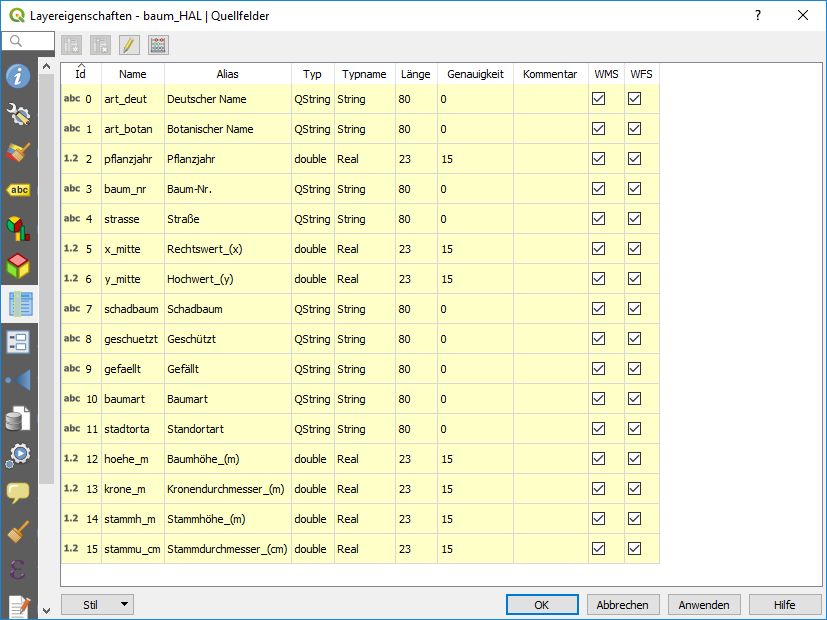Click the Anwenden button
The width and height of the screenshot is (827, 620).
tap(704, 604)
